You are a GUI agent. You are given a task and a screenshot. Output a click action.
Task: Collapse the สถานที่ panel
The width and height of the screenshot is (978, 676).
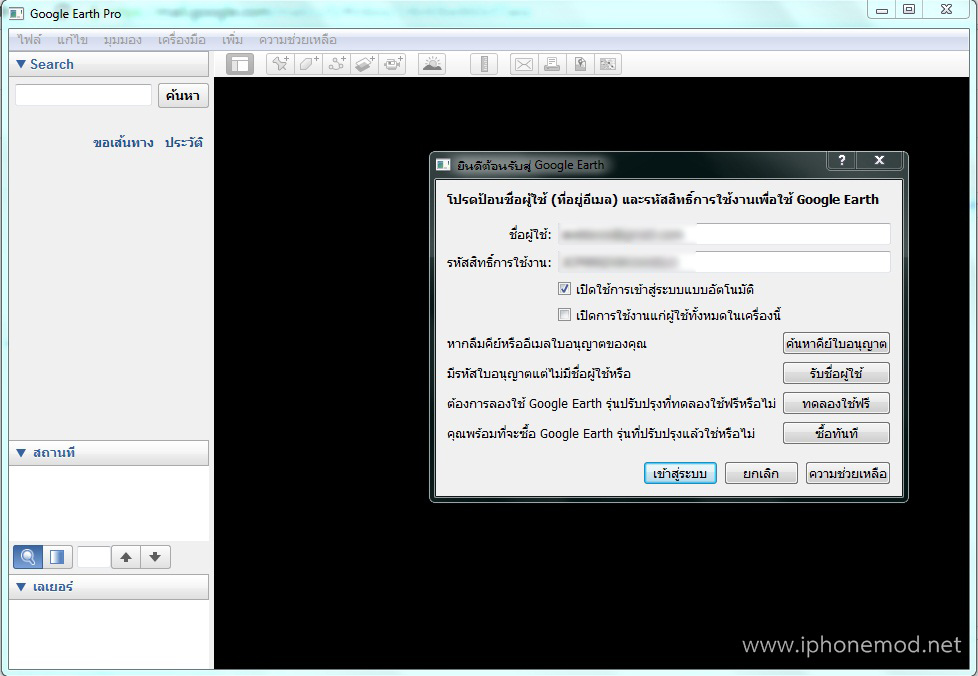21,453
